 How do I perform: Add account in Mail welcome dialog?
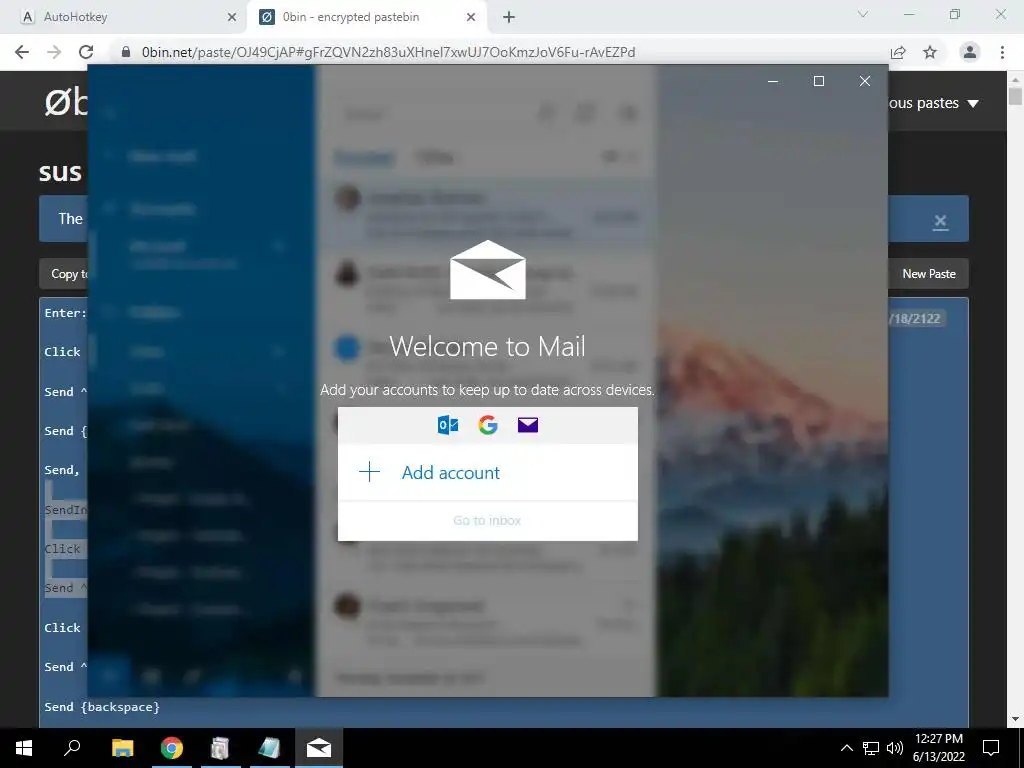(488, 472)
